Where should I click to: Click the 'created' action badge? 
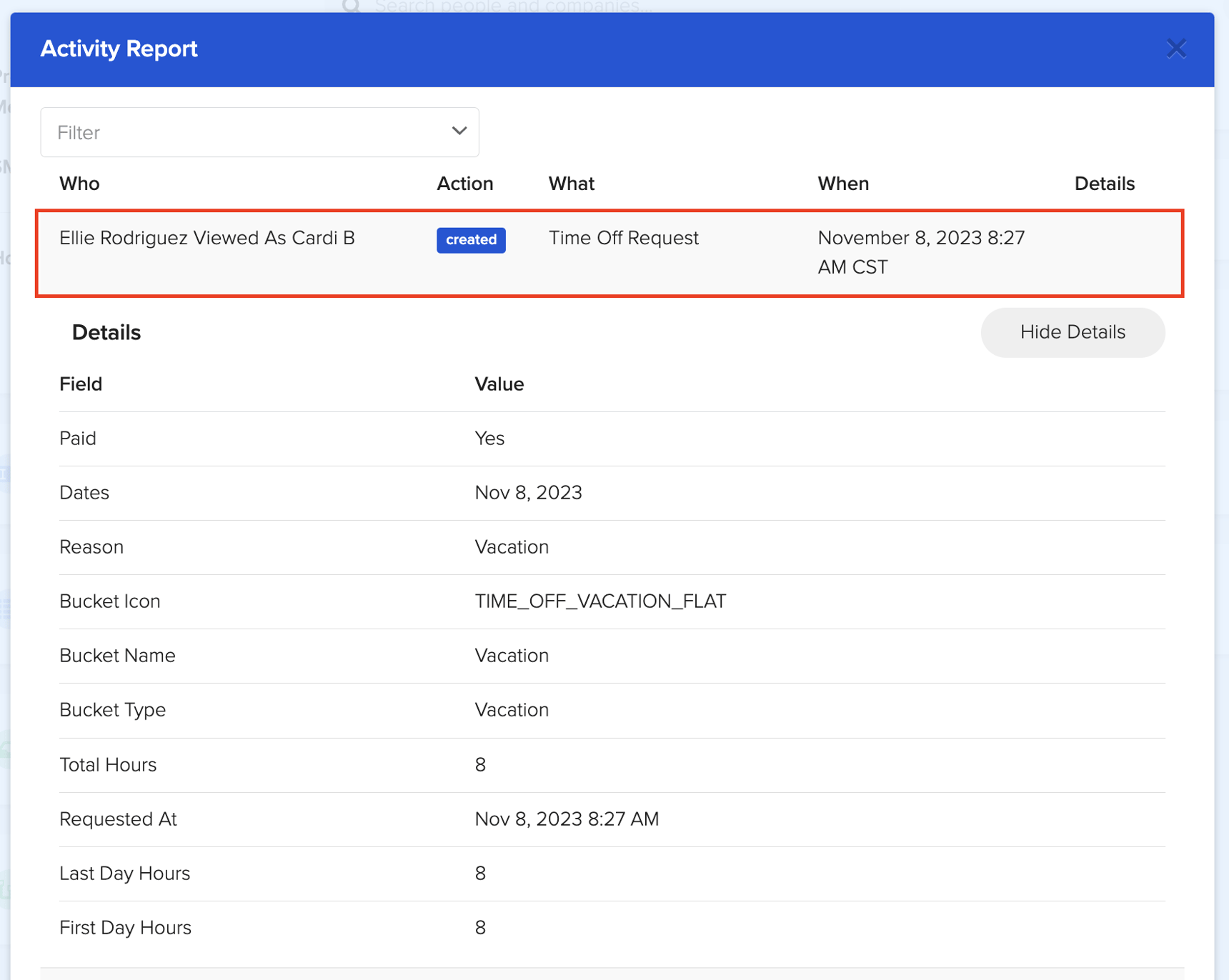[x=471, y=240]
